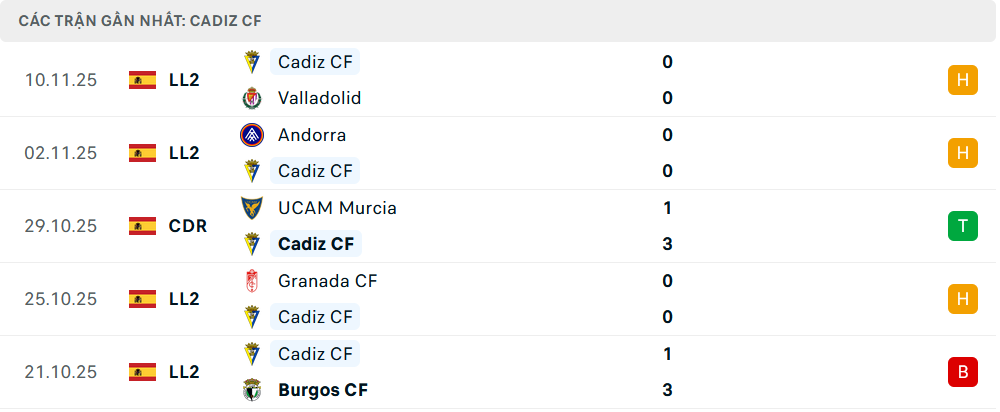Select CDR competition label
Screen dimensions: 1000x412
tap(188, 226)
